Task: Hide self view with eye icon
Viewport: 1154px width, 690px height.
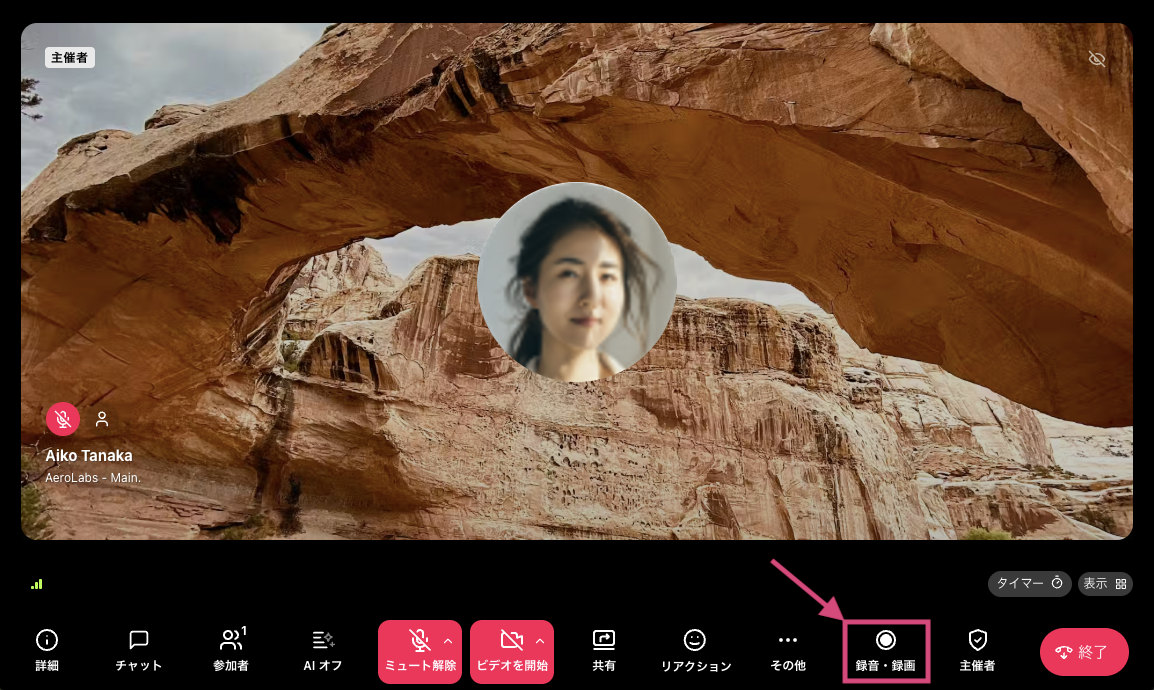Action: (x=1097, y=59)
